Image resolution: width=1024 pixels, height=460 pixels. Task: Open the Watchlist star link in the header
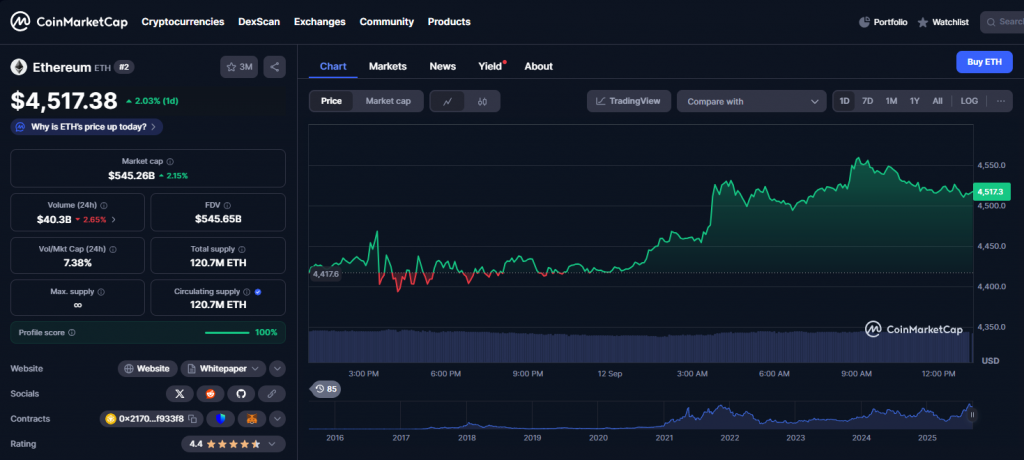point(943,22)
